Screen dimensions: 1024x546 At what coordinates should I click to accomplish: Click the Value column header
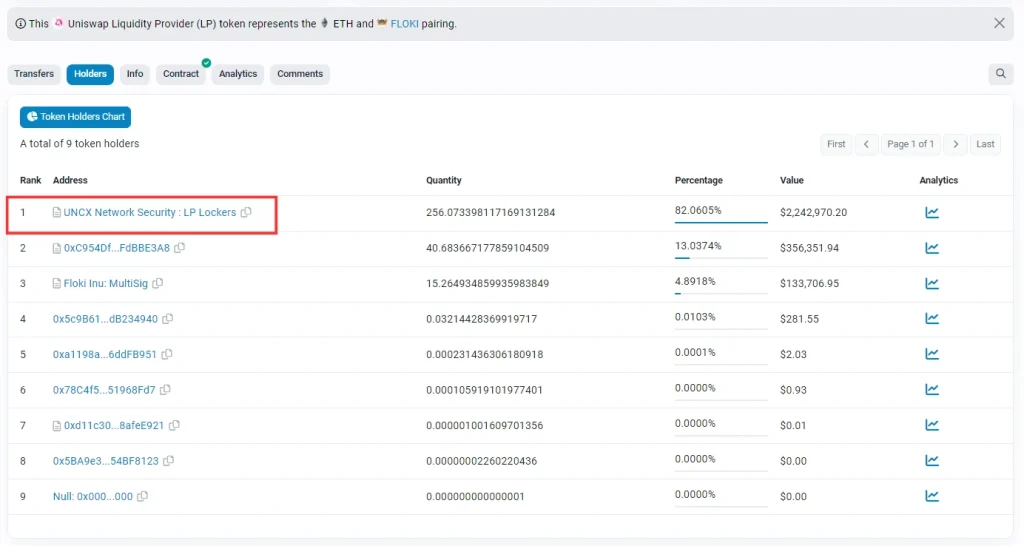[x=792, y=180]
